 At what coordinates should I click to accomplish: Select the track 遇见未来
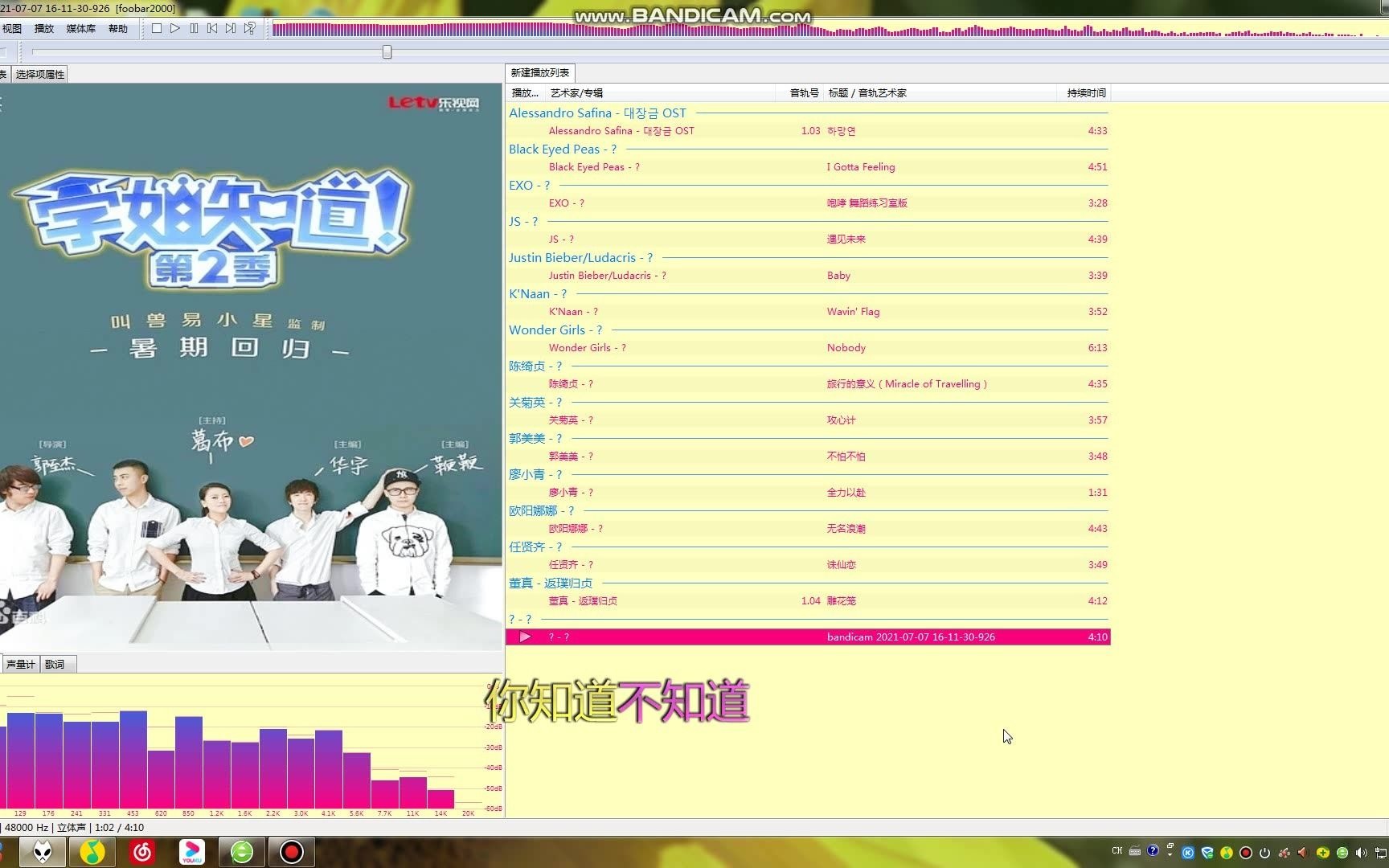click(x=808, y=240)
